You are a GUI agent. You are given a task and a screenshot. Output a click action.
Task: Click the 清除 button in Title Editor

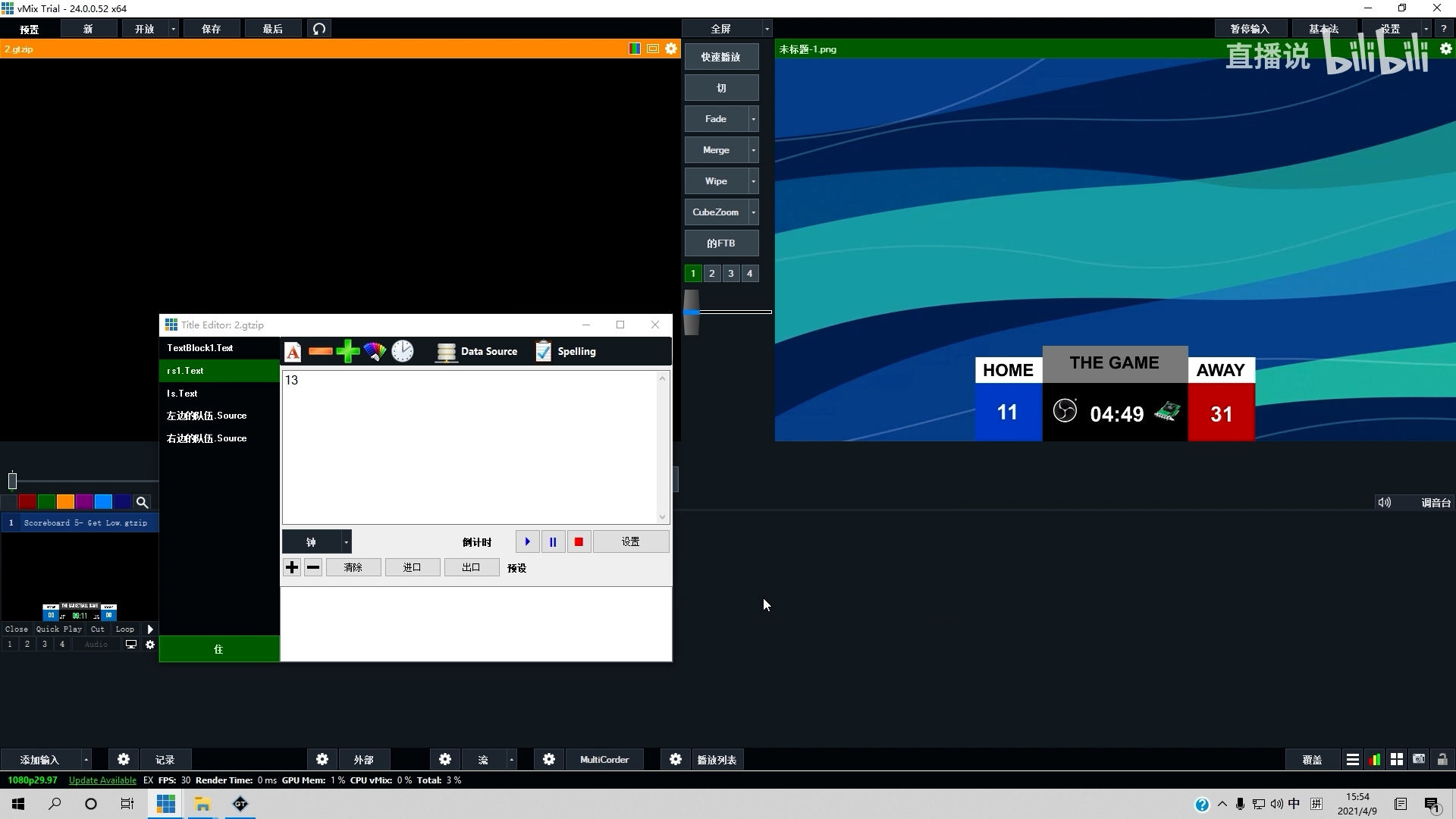tap(353, 568)
